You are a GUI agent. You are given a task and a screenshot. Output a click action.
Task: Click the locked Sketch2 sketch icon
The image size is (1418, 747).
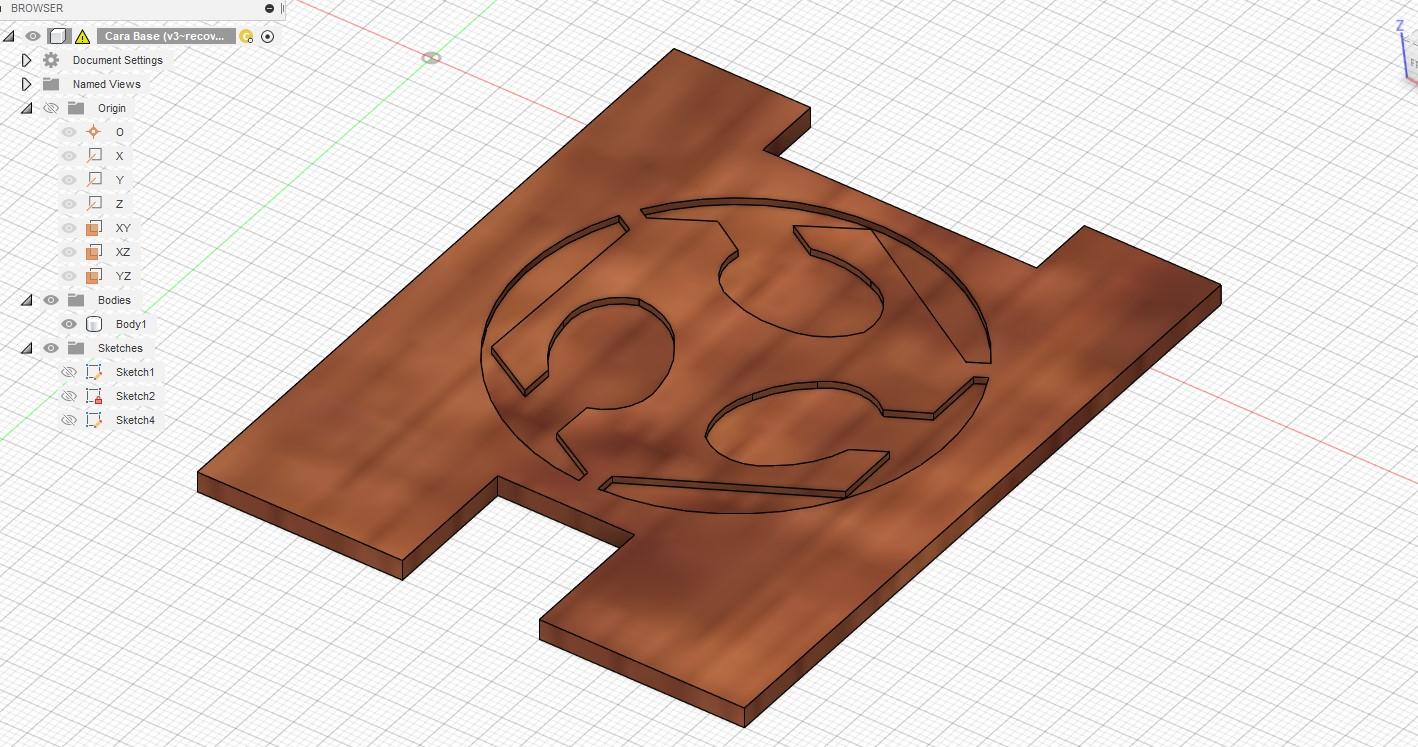(x=94, y=396)
